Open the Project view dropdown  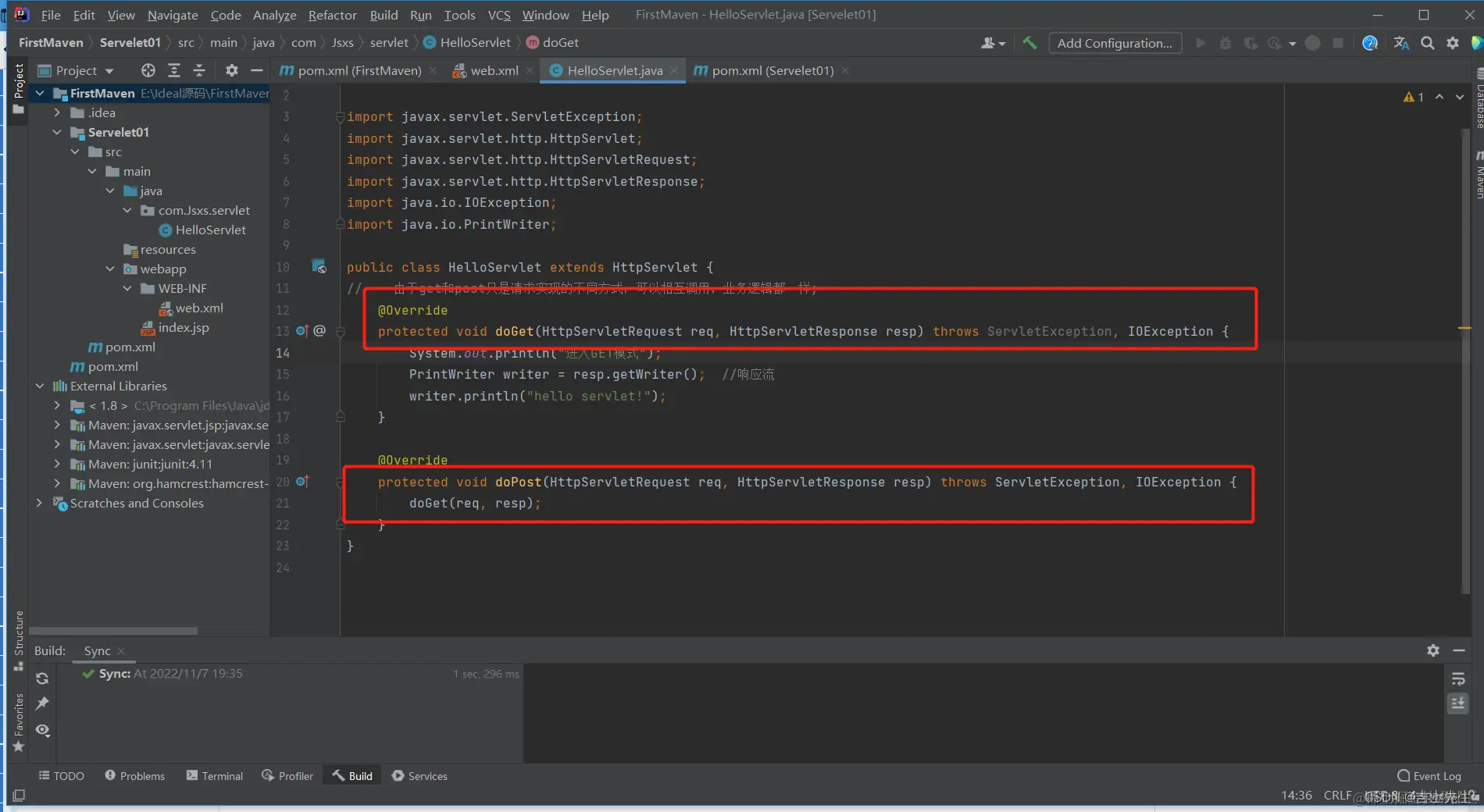tap(77, 70)
